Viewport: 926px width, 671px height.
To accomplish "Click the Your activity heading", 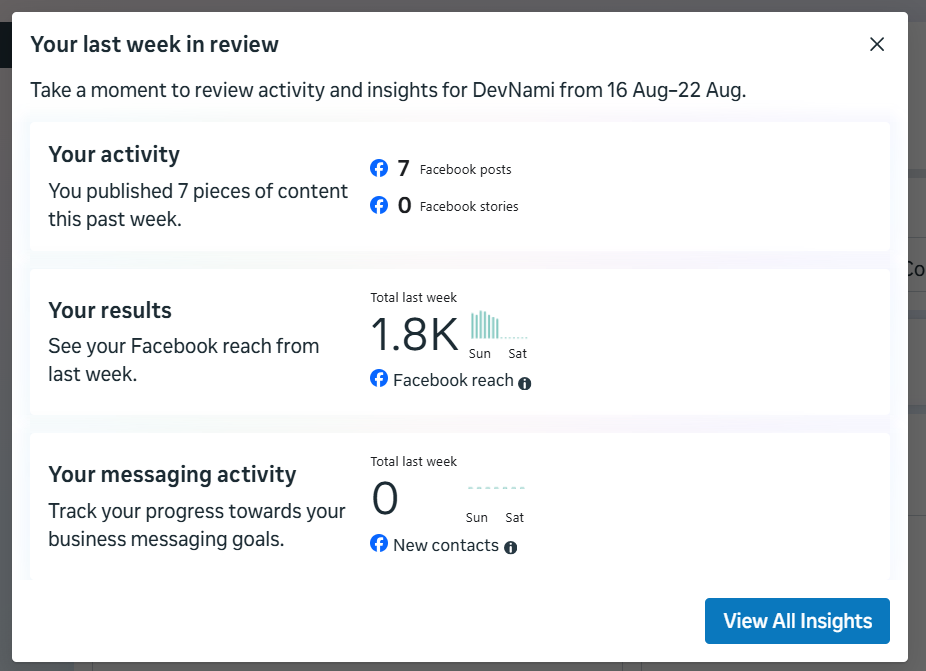I will [x=114, y=155].
